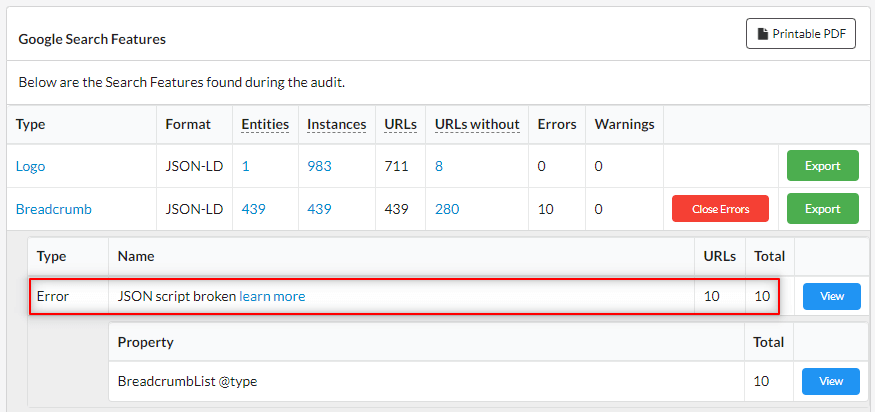This screenshot has height=412, width=875.
Task: Click the Google Search Features heading
Action: pyautogui.click(x=92, y=39)
